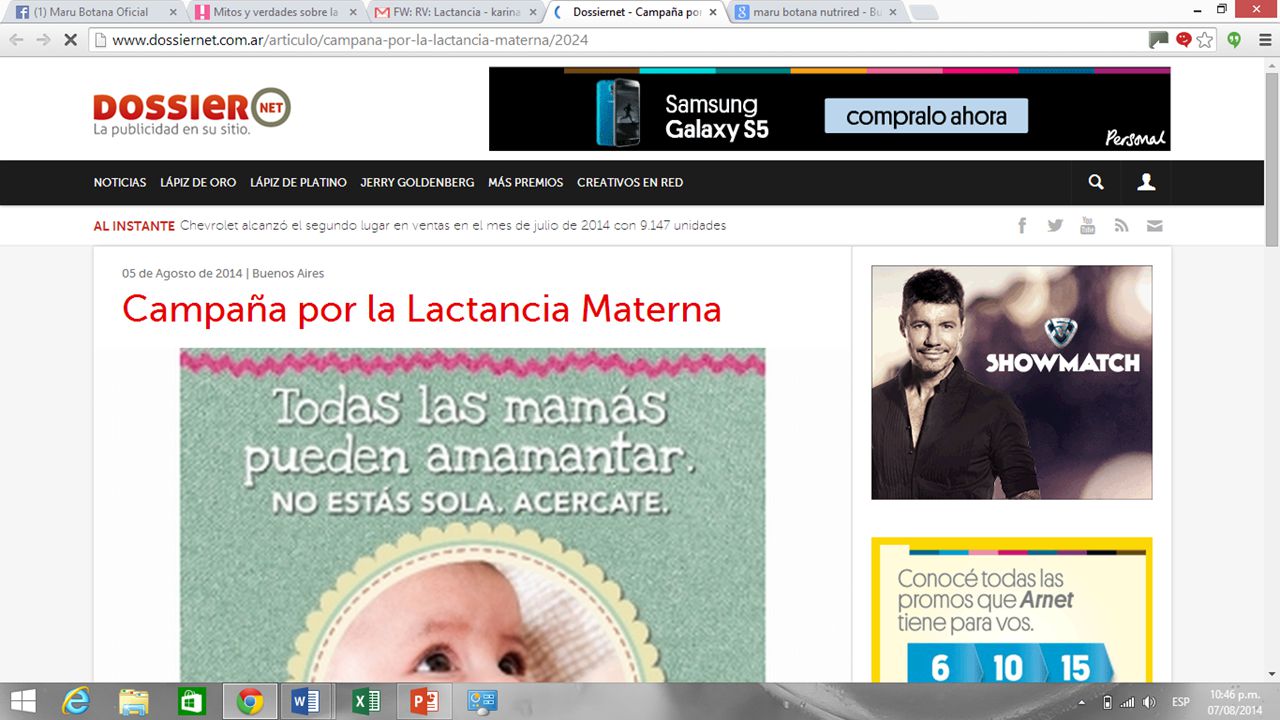Open JERRY GOLDENBERG menu item

[x=417, y=182]
